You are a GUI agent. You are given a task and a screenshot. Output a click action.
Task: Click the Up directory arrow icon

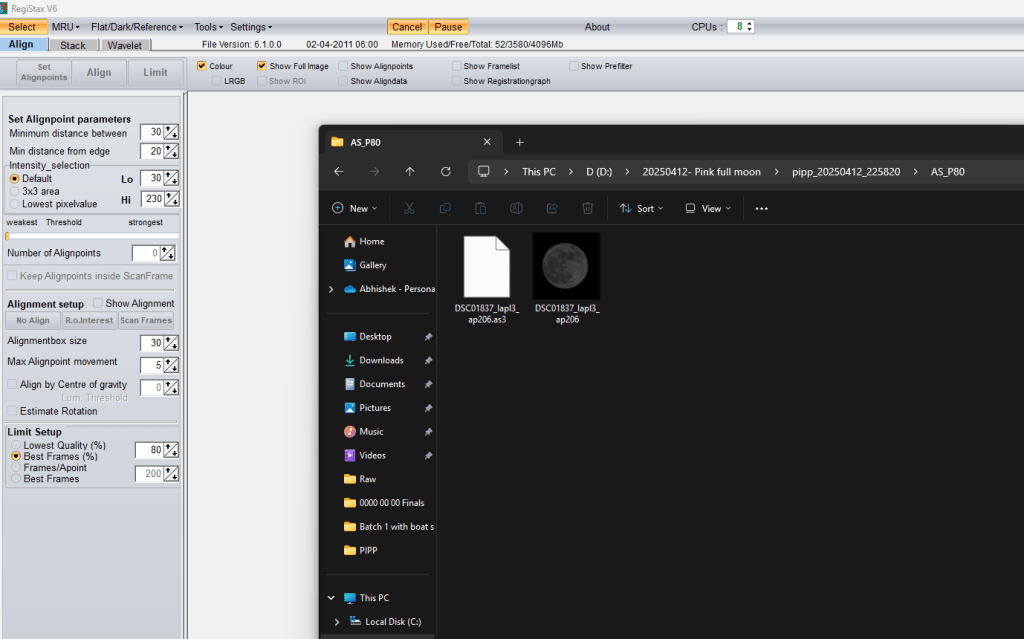pyautogui.click(x=410, y=172)
